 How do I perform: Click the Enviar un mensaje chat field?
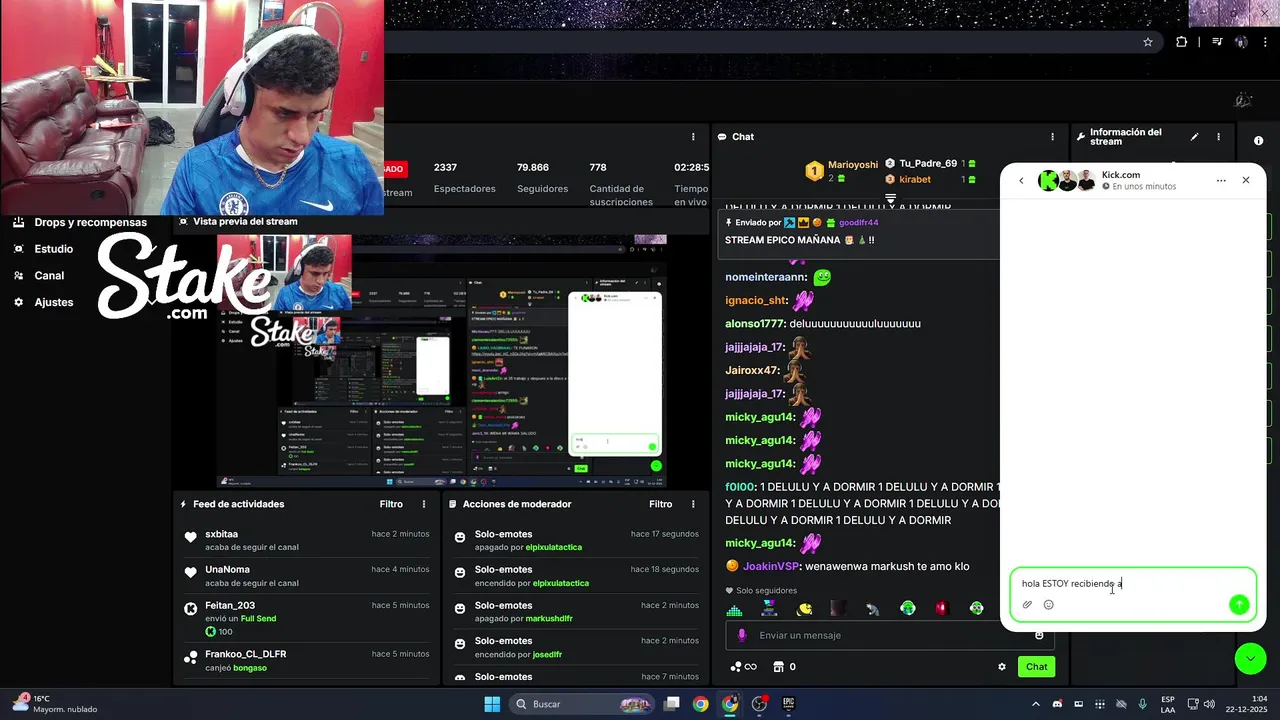point(890,635)
